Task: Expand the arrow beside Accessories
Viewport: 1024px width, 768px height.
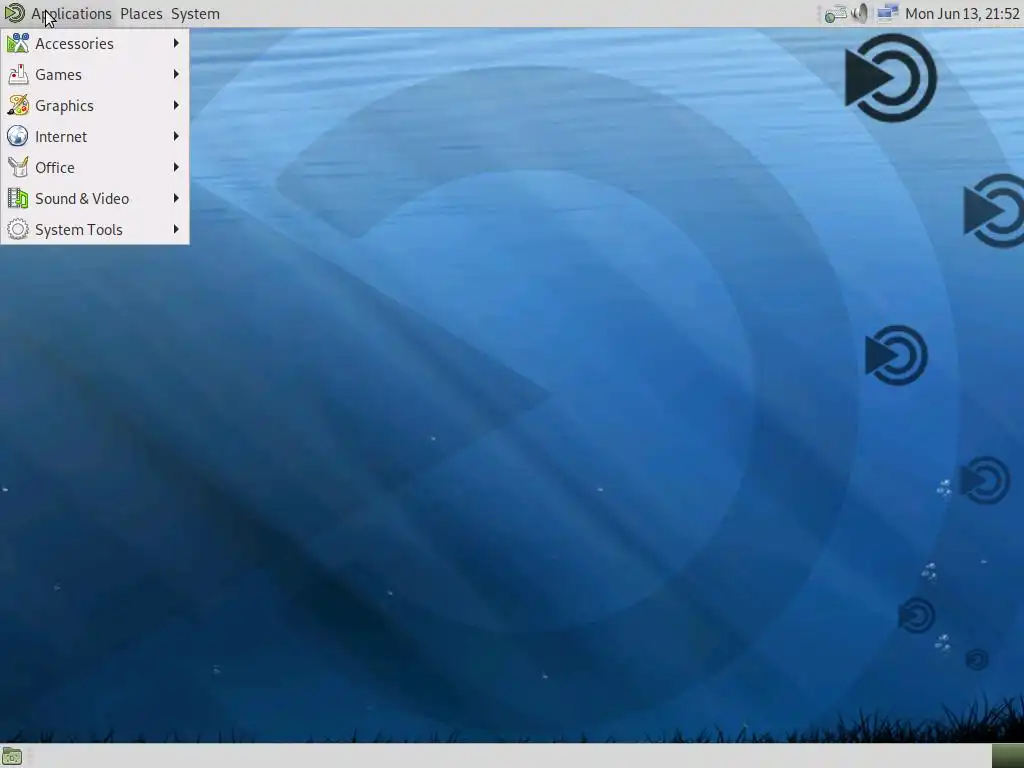Action: tap(176, 43)
